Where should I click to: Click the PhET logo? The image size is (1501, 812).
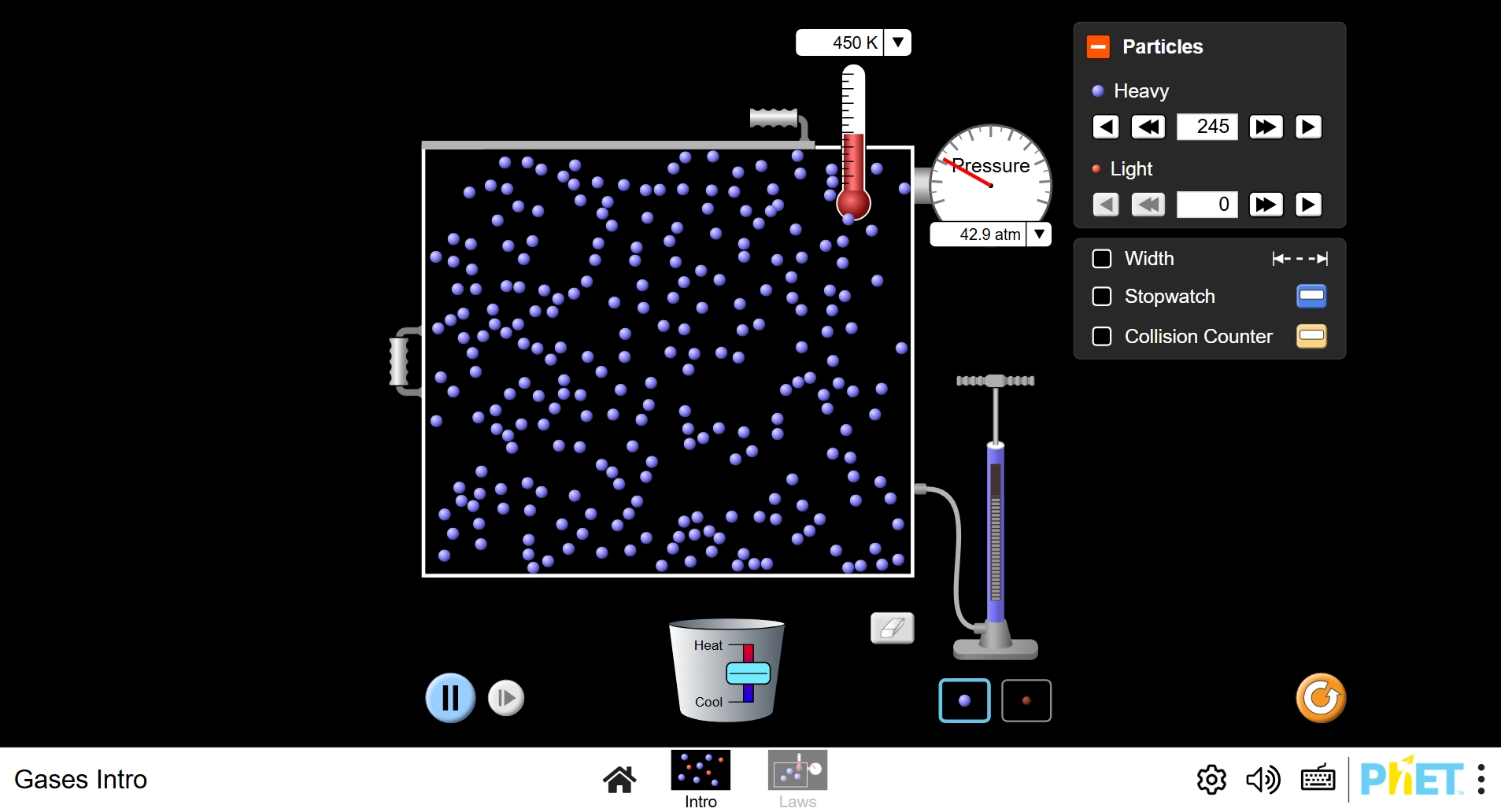[x=1411, y=777]
